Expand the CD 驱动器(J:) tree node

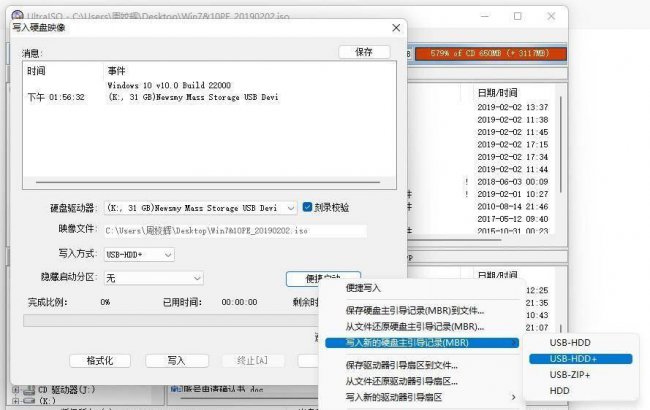pyautogui.click(x=16, y=390)
